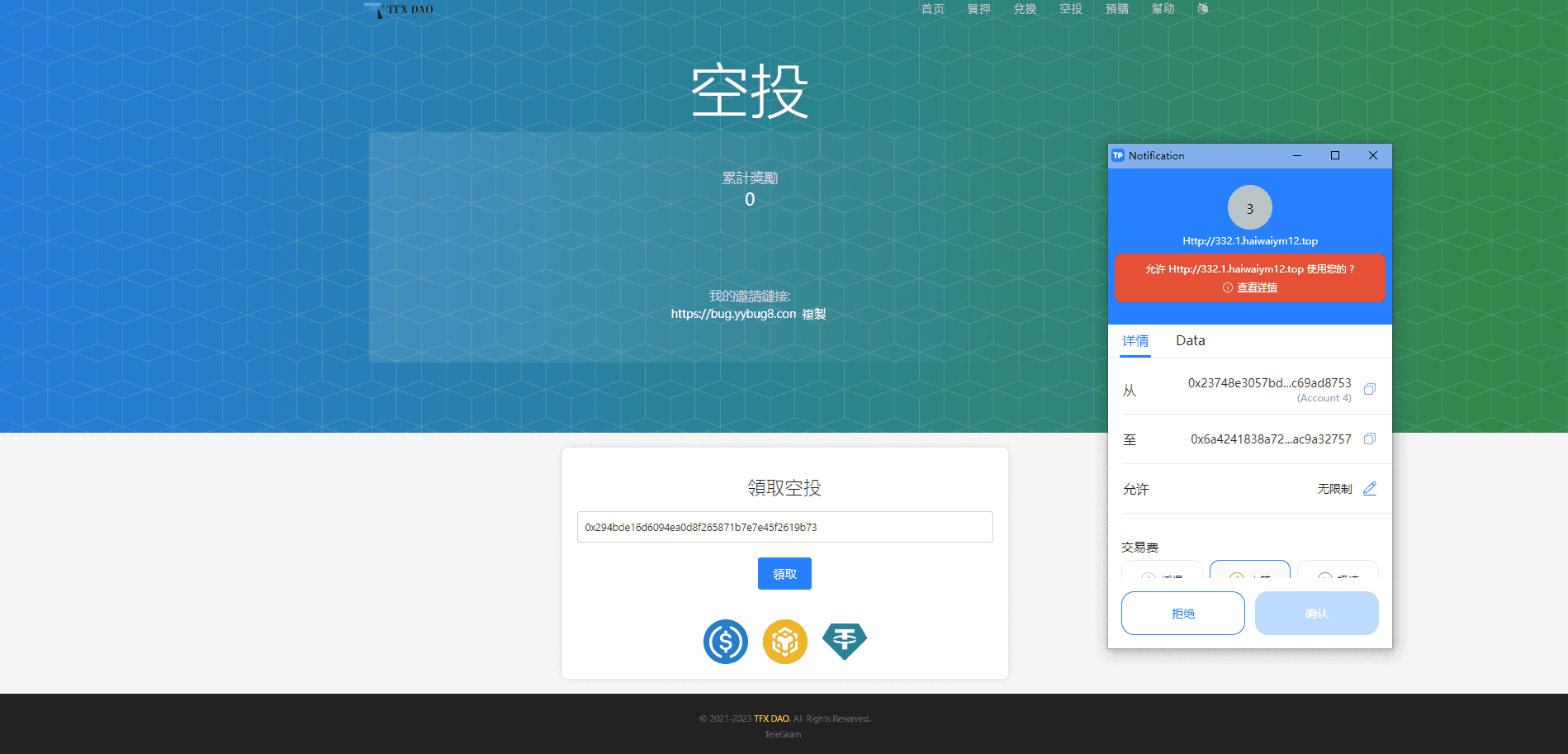Viewport: 1568px width, 754px height.
Task: Select the blue USDC coin icon
Action: (x=725, y=642)
